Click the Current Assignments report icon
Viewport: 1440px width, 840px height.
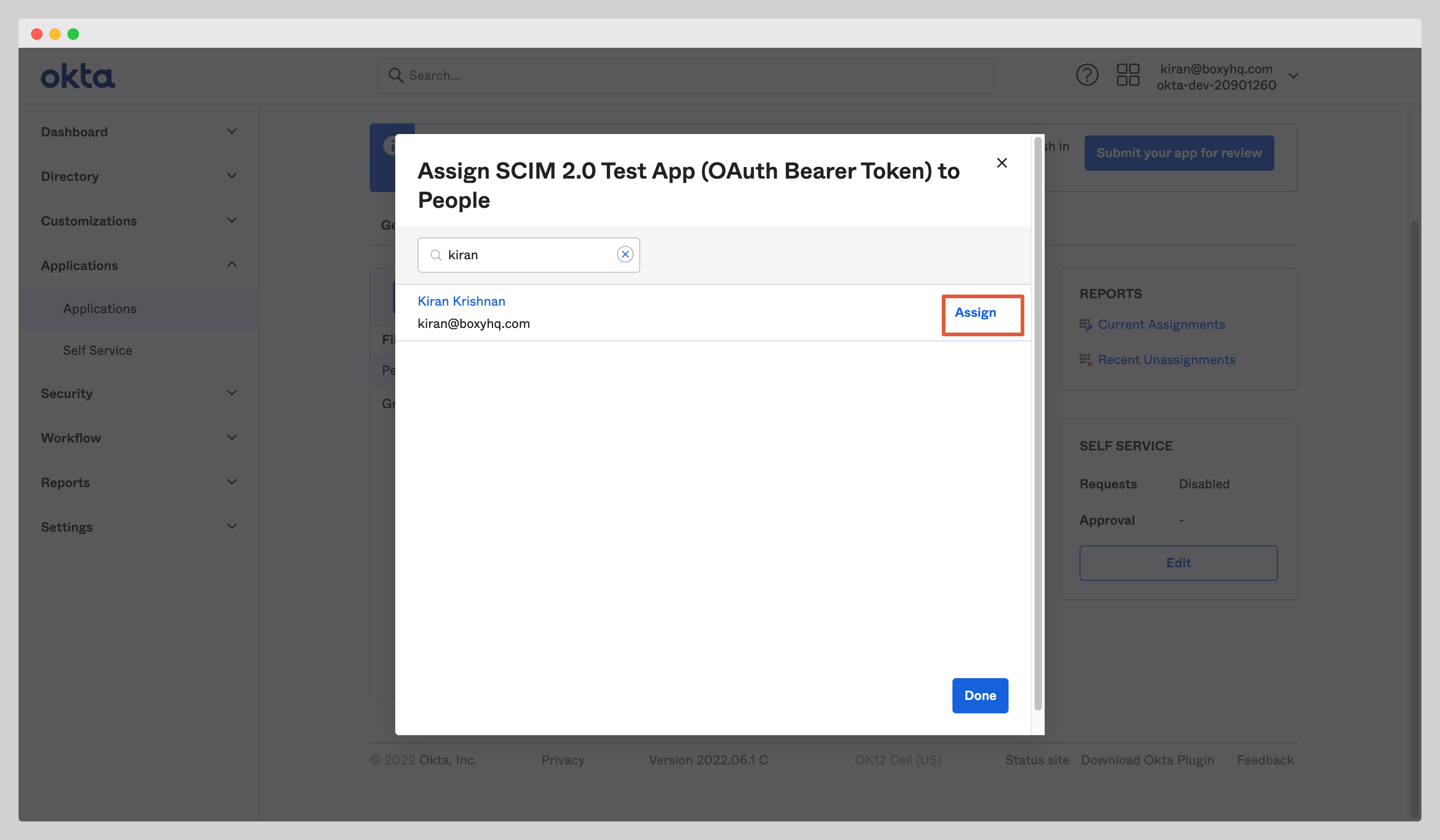[x=1086, y=324]
